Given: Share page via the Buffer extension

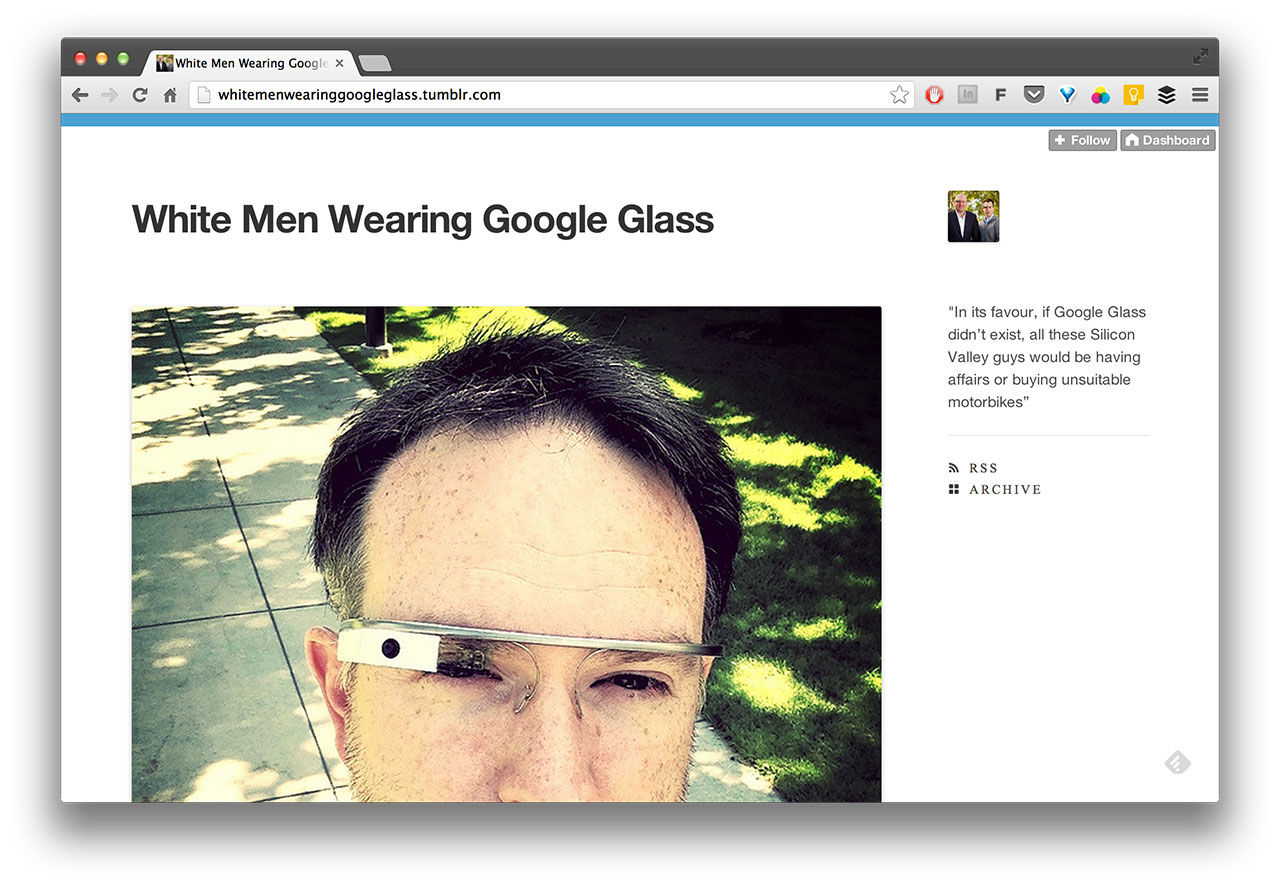Looking at the screenshot, I should pyautogui.click(x=1166, y=94).
